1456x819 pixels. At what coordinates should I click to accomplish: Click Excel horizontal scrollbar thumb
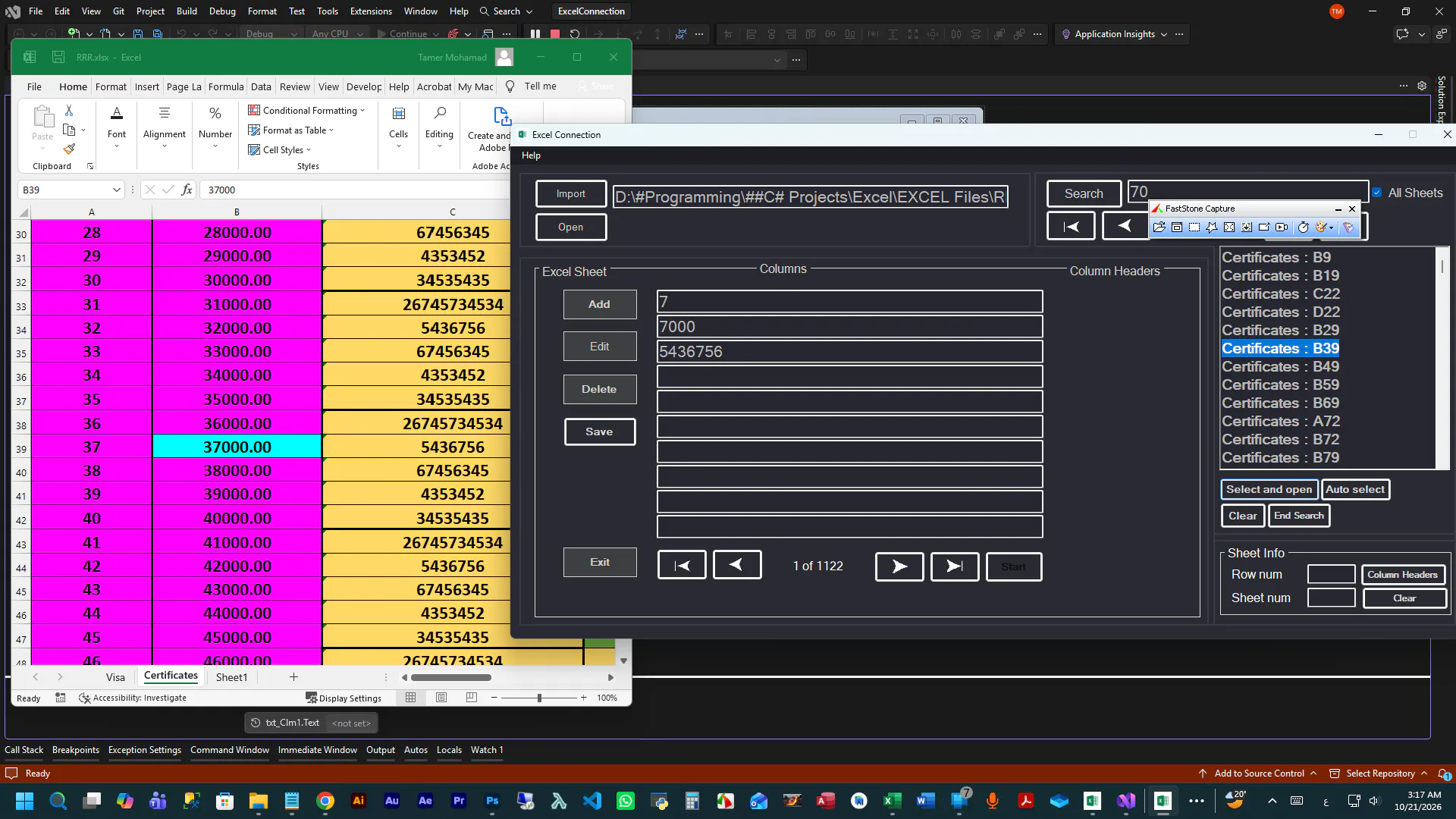(x=451, y=678)
